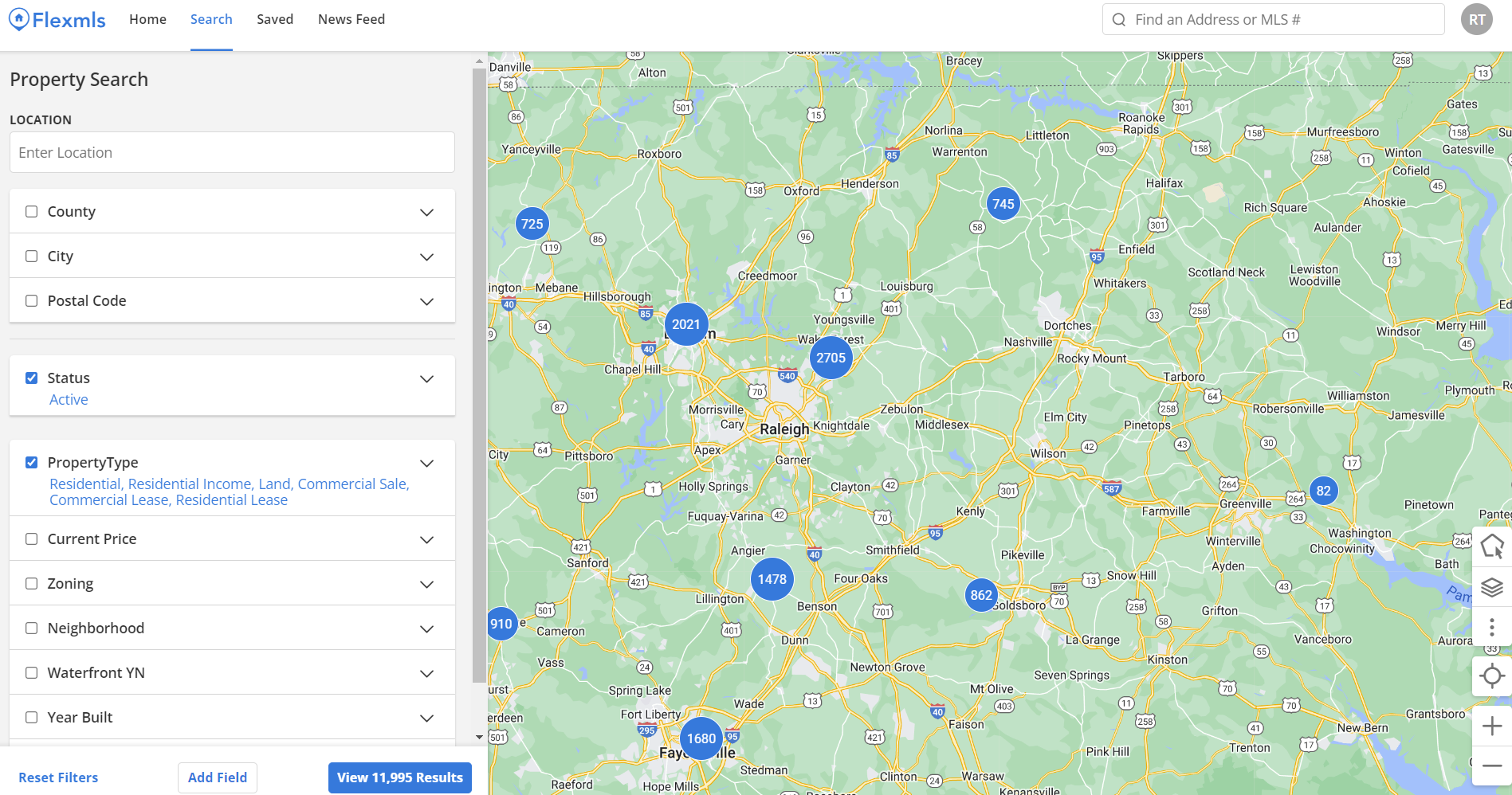Check the Waterfront YN filter checkbox
The width and height of the screenshot is (1512, 795).
click(32, 672)
